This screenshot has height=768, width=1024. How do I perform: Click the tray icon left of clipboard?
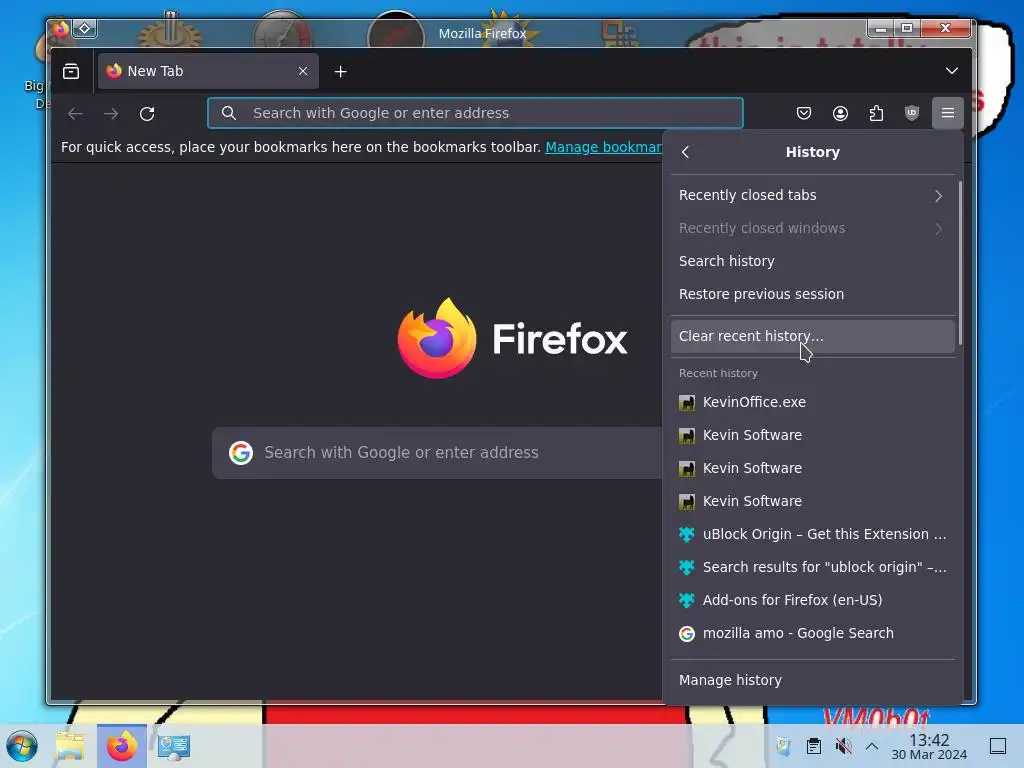(x=784, y=746)
